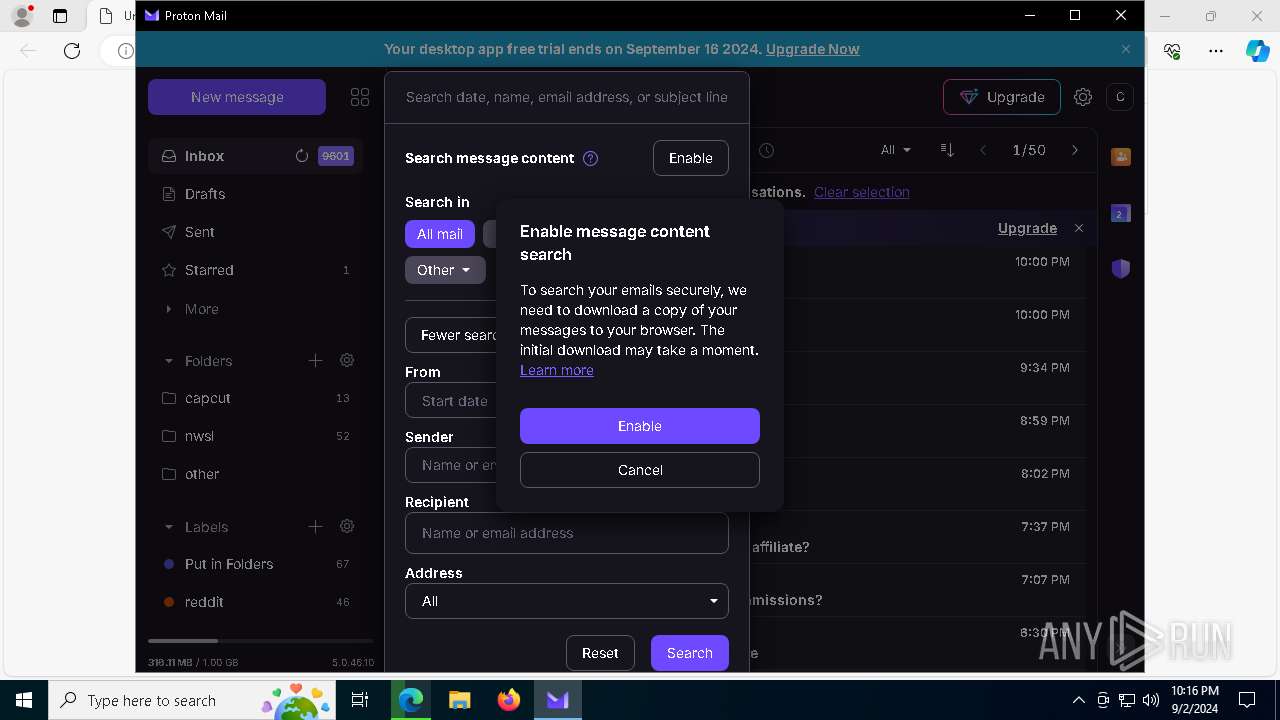The image size is (1280, 720).
Task: Follow the Learn more link
Action: [x=557, y=370]
